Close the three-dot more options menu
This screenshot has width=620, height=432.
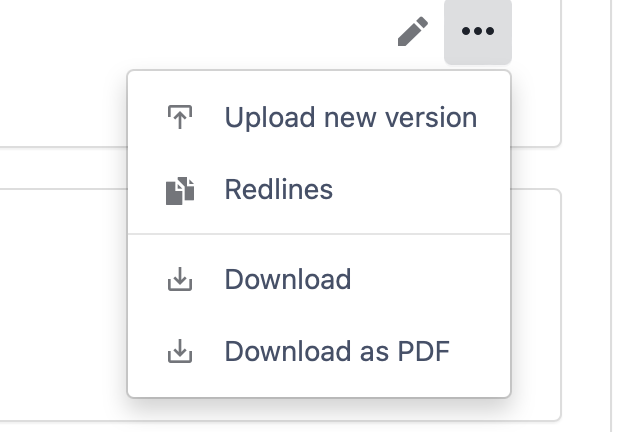478,31
